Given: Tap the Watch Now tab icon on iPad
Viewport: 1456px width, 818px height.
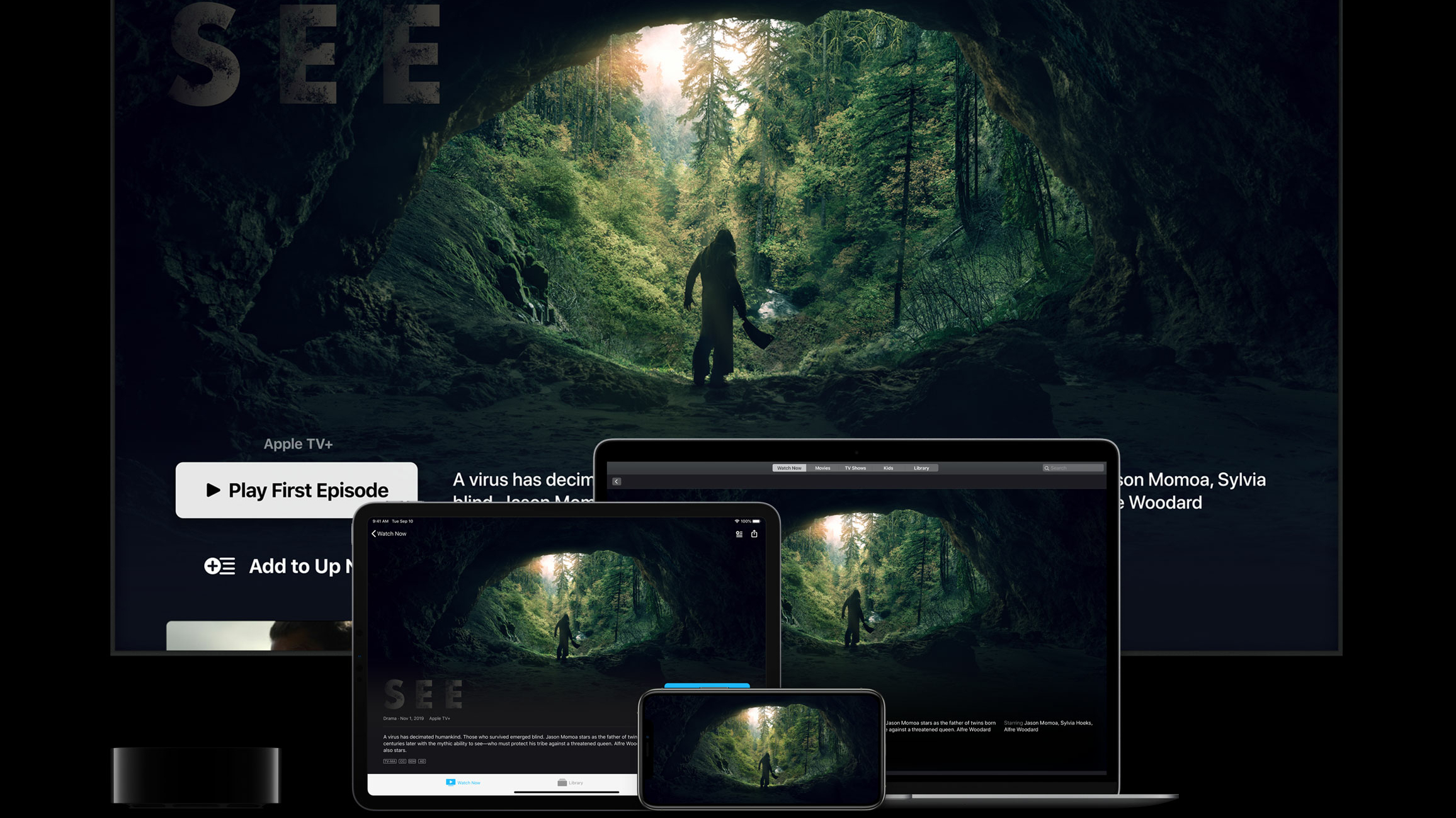Looking at the screenshot, I should [x=450, y=782].
